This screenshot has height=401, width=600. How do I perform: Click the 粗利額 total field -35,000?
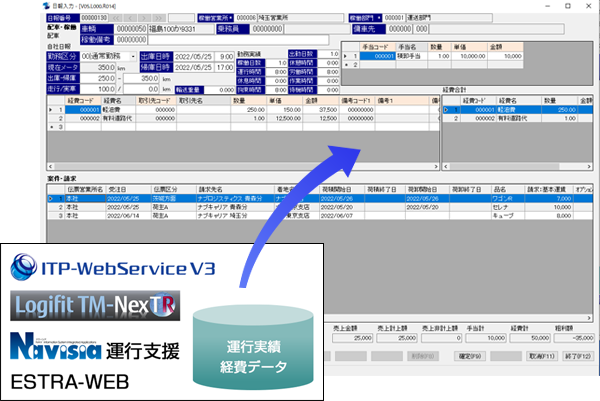(574, 338)
